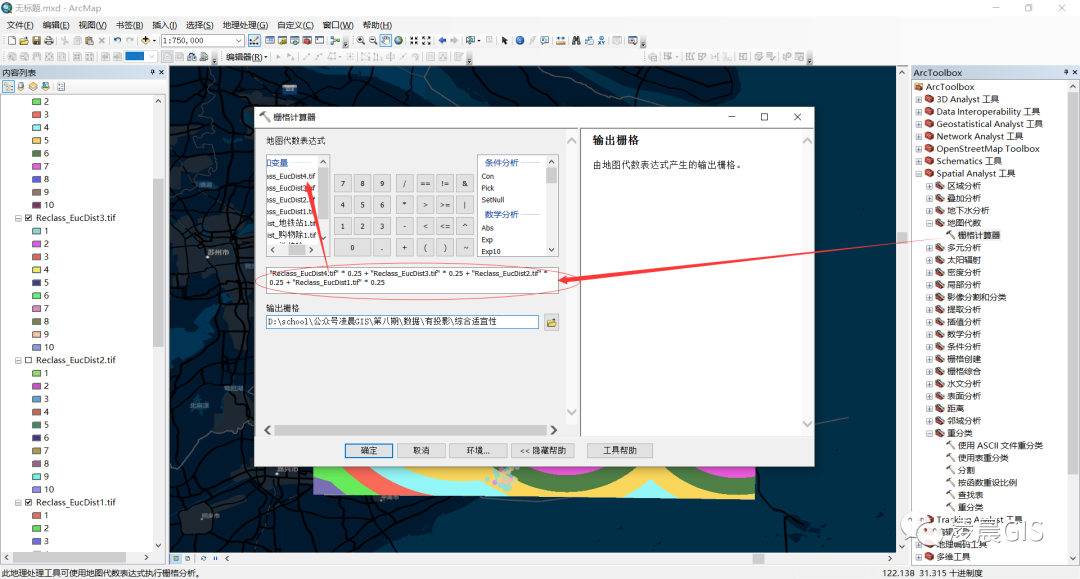Open the Python window icon

click(320, 41)
